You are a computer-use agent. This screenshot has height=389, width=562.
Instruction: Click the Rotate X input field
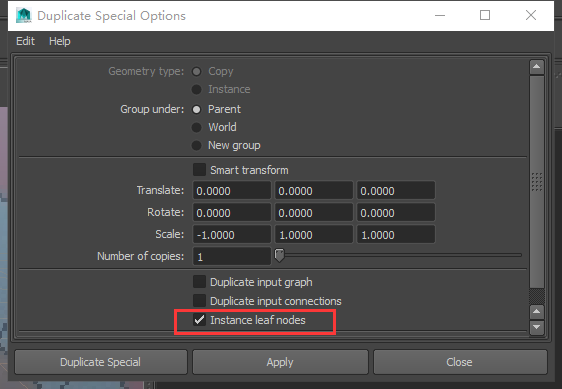(x=232, y=212)
